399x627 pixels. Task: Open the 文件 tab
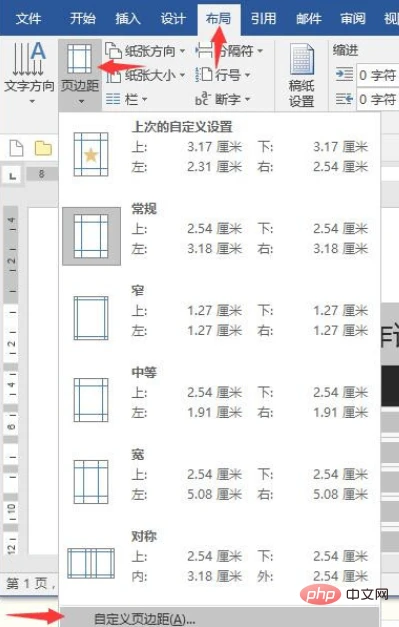pyautogui.click(x=28, y=18)
